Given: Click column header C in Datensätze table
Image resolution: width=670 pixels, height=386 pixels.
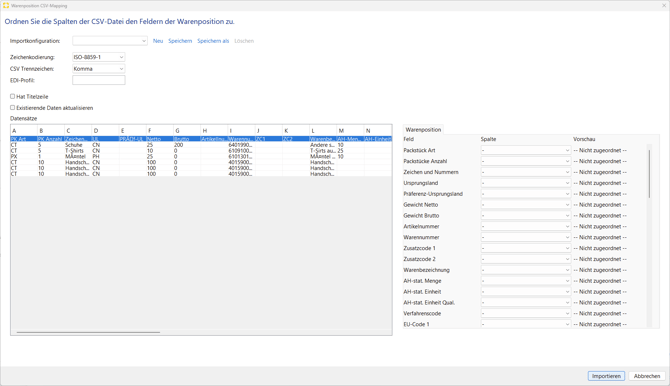Looking at the screenshot, I should point(78,130).
